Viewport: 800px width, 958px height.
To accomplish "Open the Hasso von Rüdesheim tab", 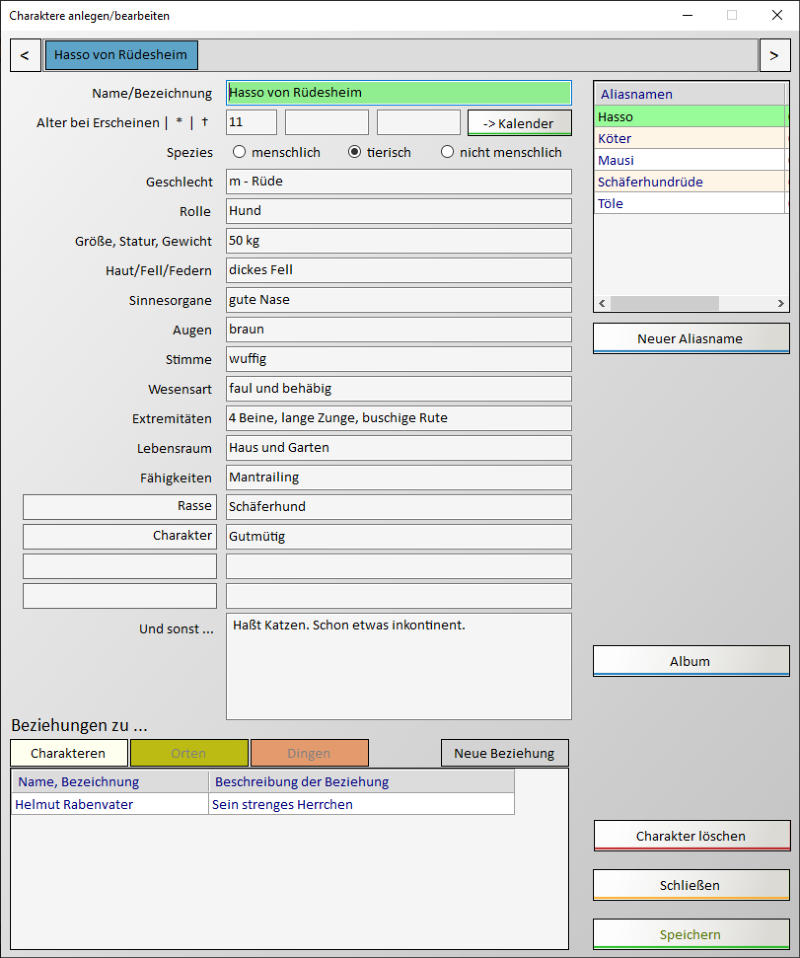I will pyautogui.click(x=121, y=55).
